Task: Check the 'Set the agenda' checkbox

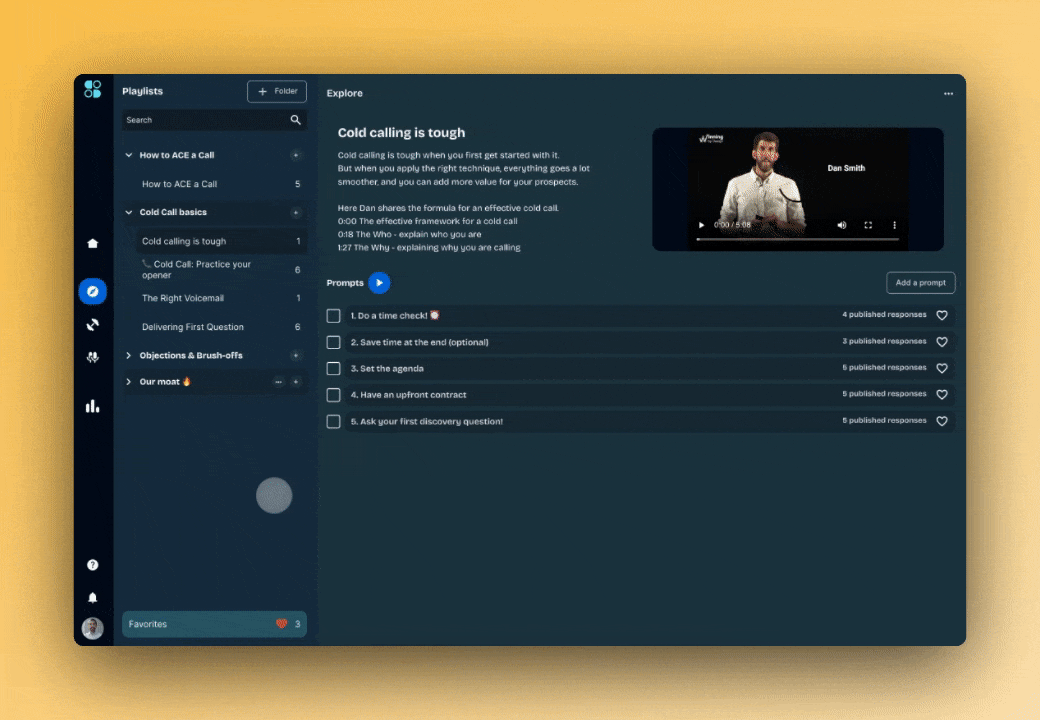Action: click(334, 368)
